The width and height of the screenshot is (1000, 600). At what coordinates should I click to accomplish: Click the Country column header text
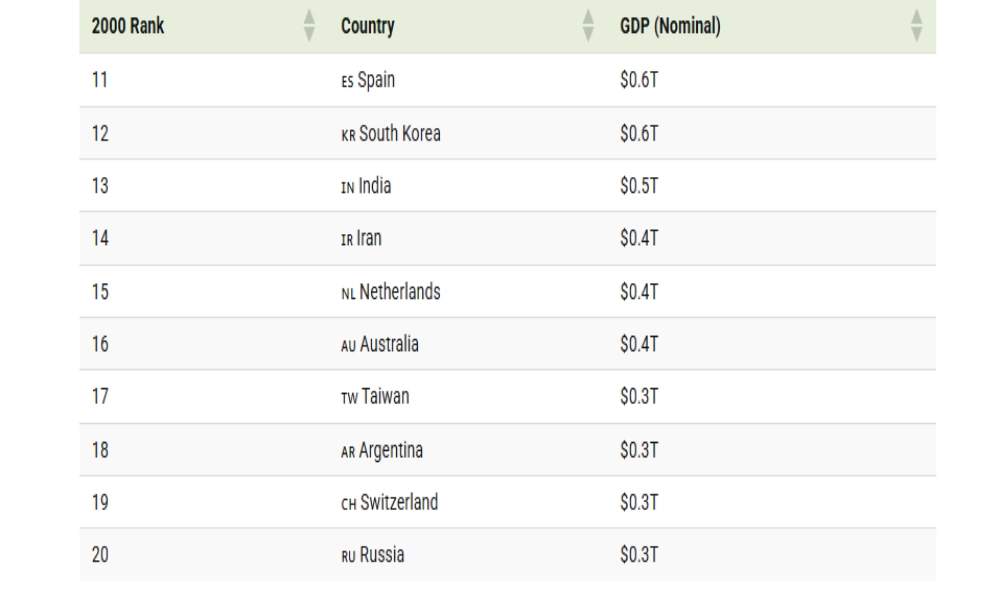tap(367, 27)
